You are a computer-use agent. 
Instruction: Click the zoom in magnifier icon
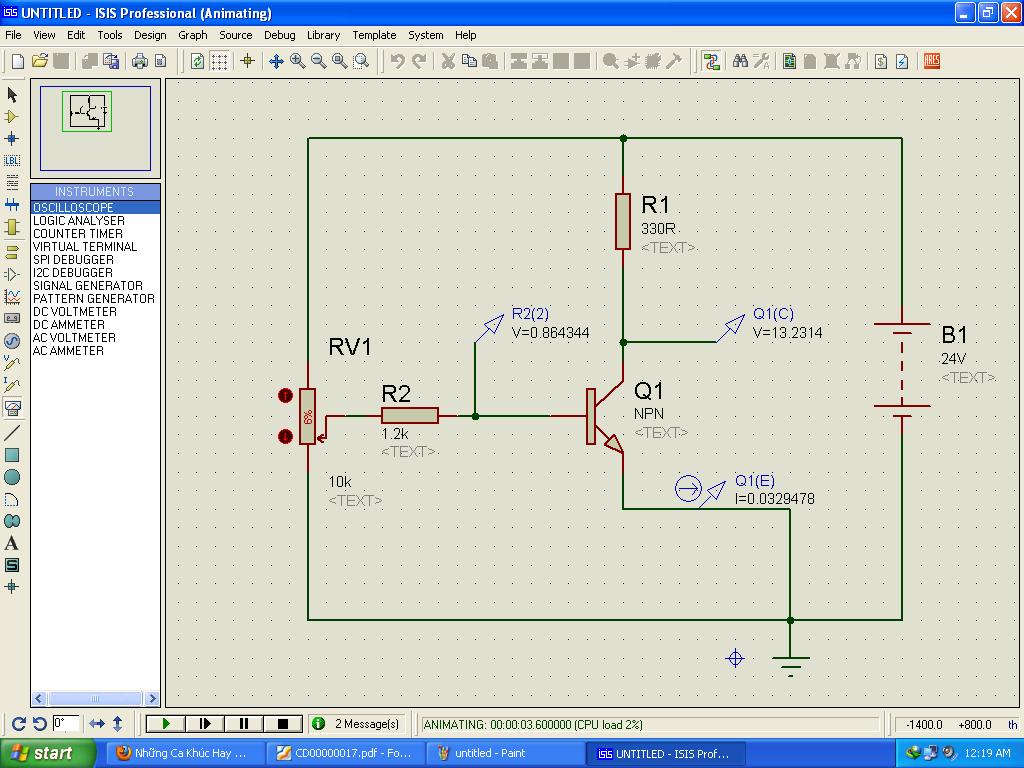click(x=298, y=61)
